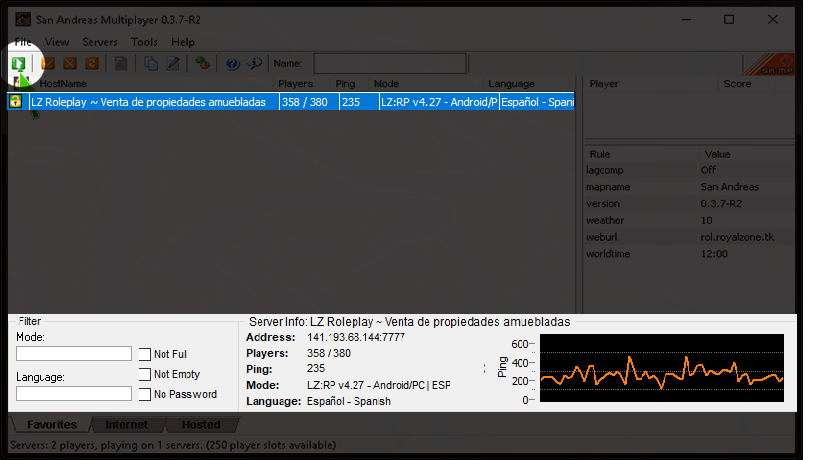Click the Player column header
The width and height of the screenshot is (822, 460).
(651, 84)
